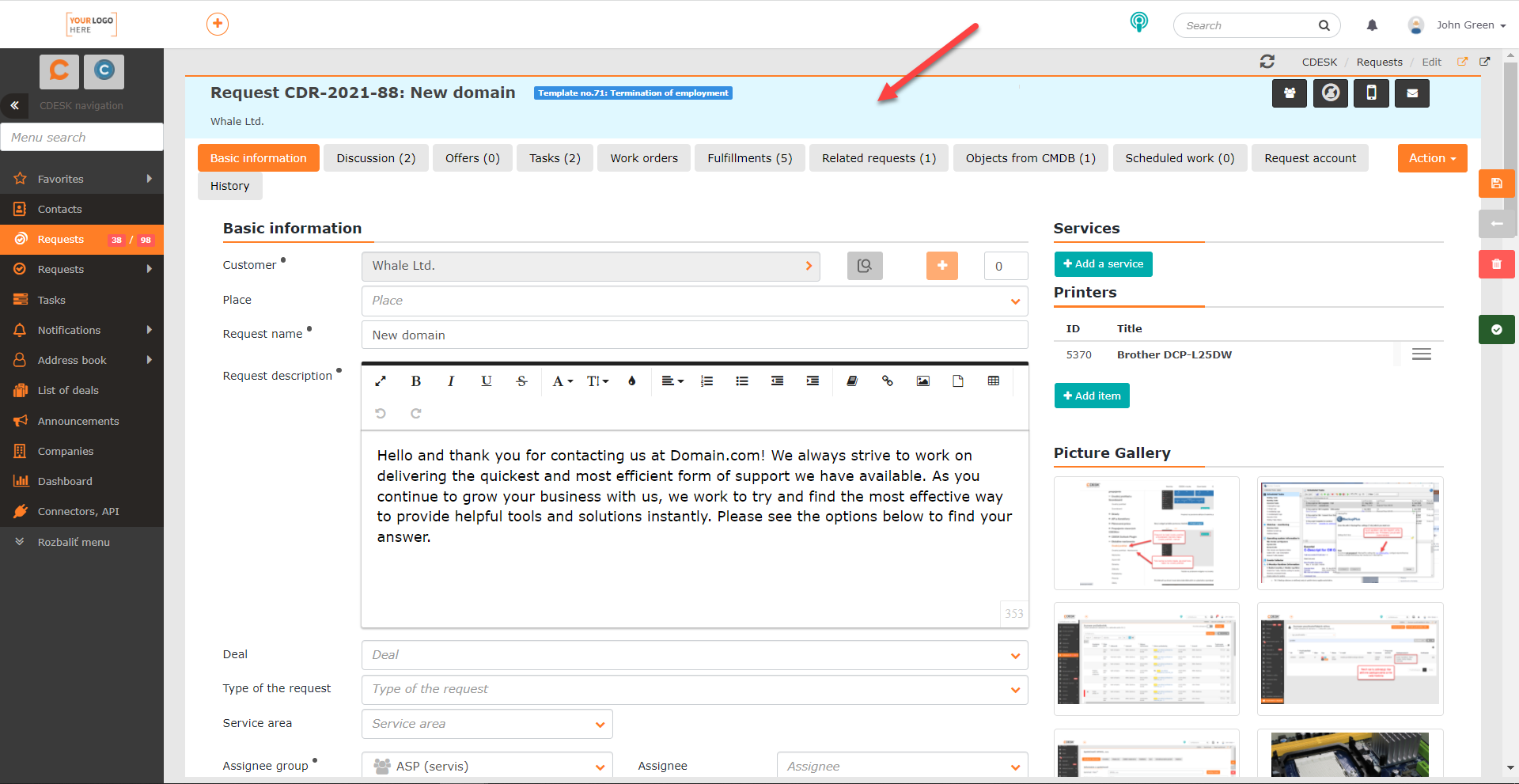Open the Place dropdown
Viewport: 1519px width, 784px height.
(695, 301)
